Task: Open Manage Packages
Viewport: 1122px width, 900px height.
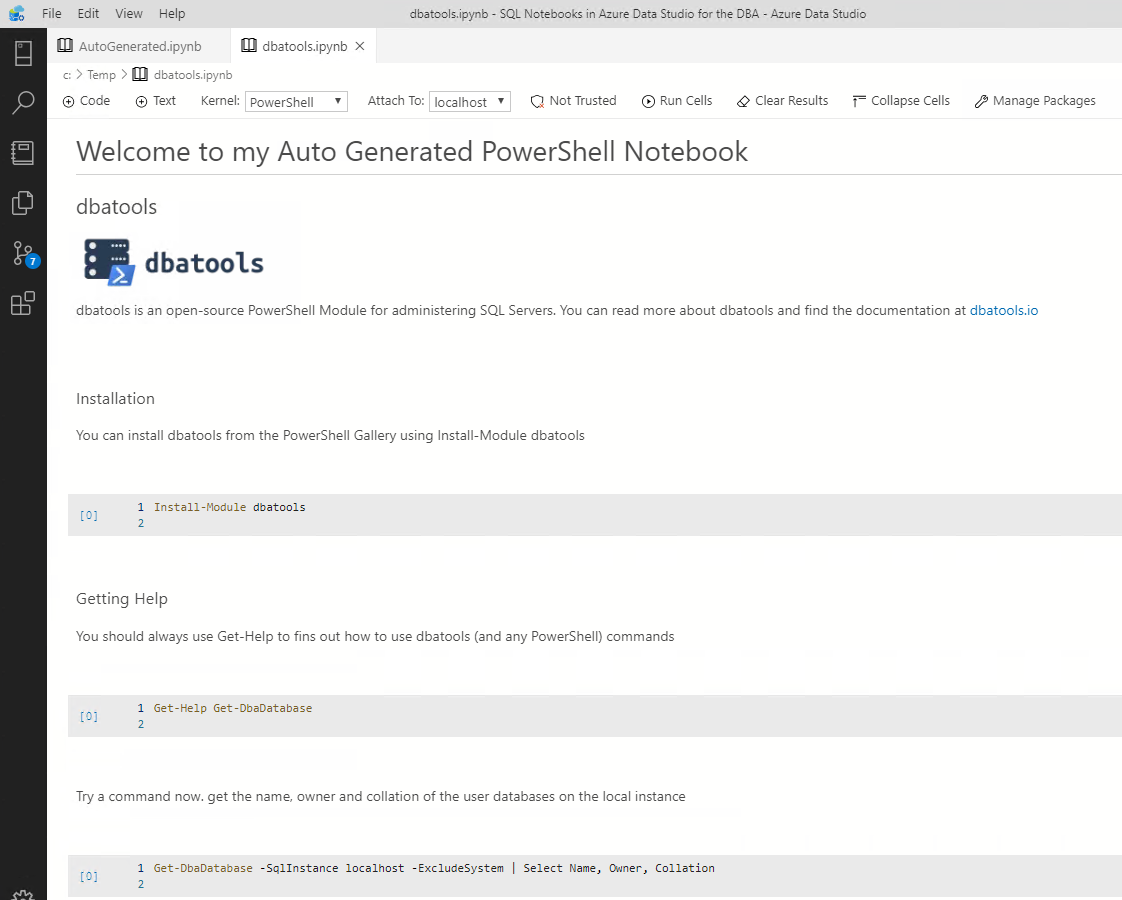Action: pyautogui.click(x=1035, y=101)
